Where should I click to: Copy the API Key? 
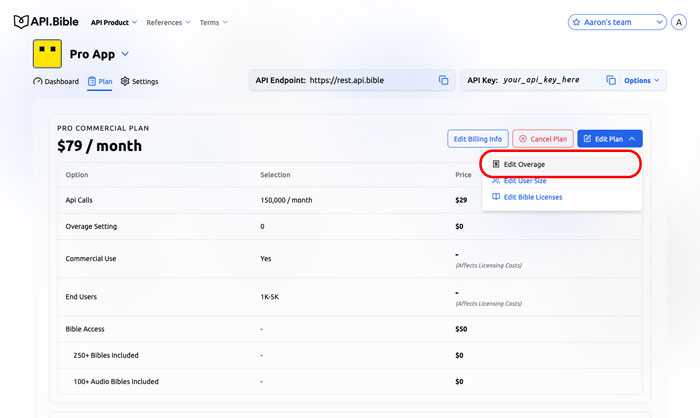coord(611,80)
